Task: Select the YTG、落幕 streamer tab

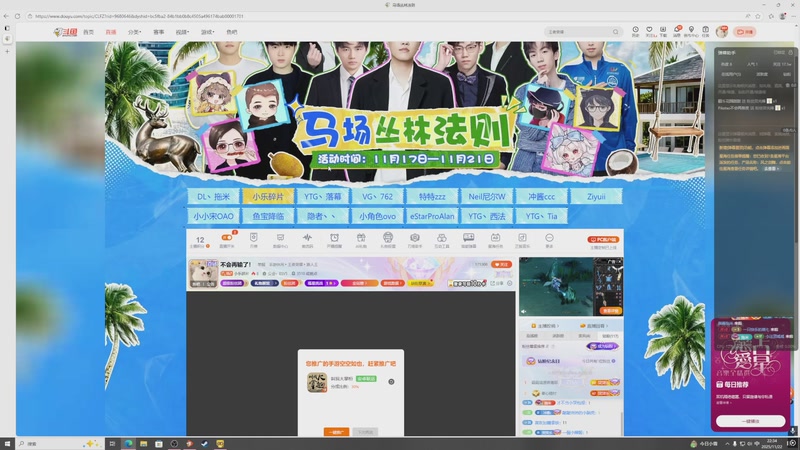Action: point(322,196)
